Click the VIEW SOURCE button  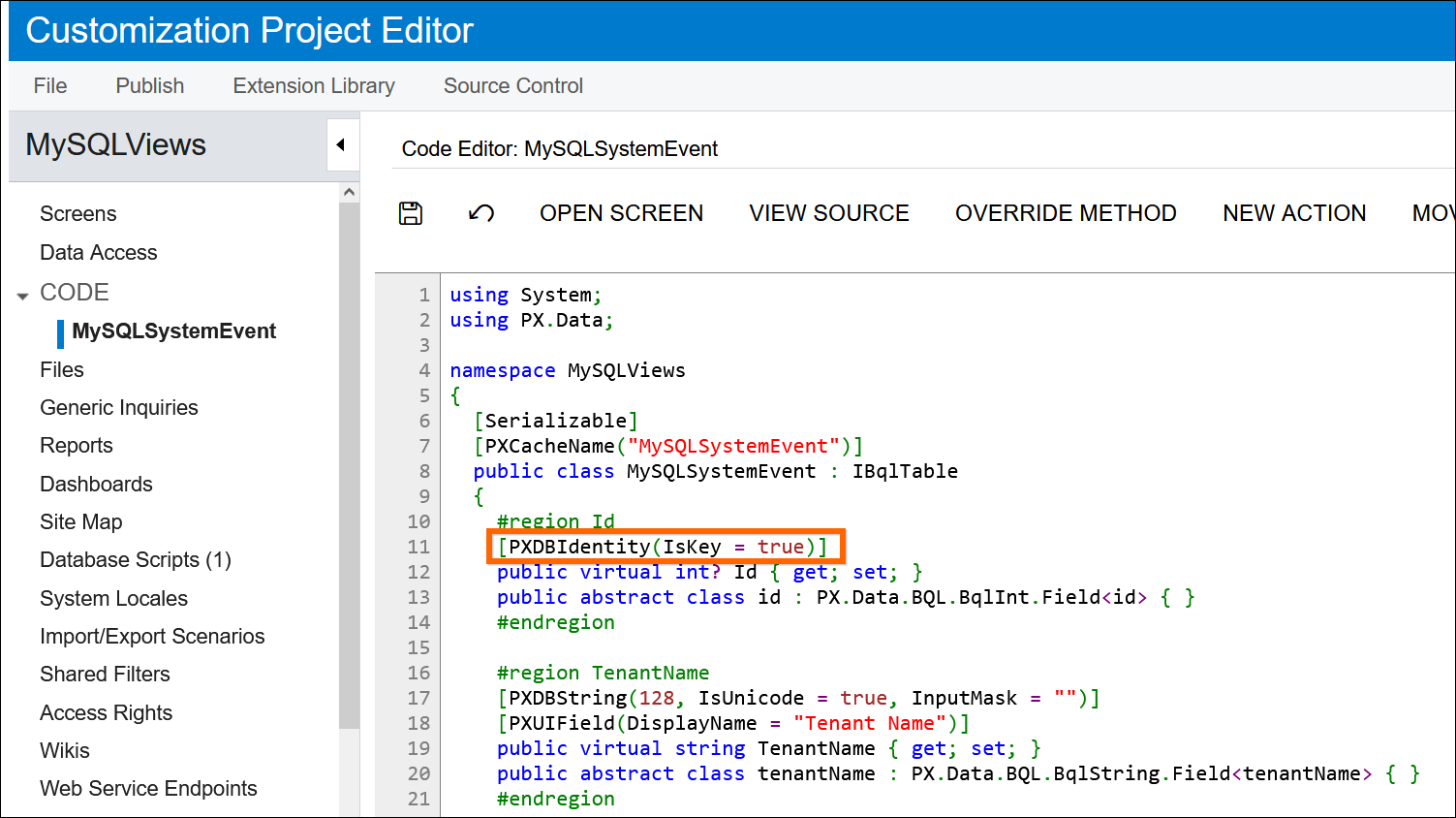(x=829, y=213)
